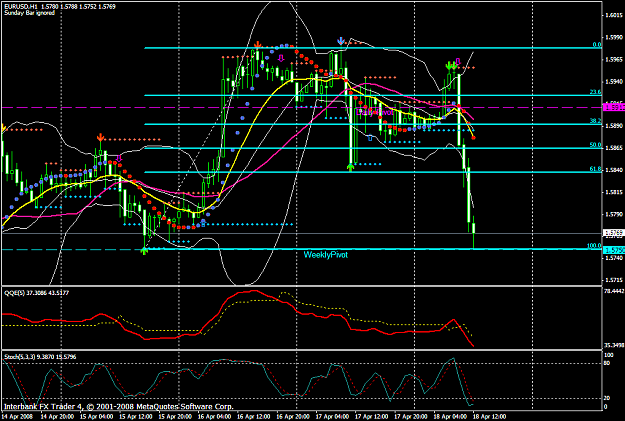This screenshot has height=421, width=625.
Task: Select the green up arrow at the 15 Apr 12:00 low
Action: click(x=144, y=251)
